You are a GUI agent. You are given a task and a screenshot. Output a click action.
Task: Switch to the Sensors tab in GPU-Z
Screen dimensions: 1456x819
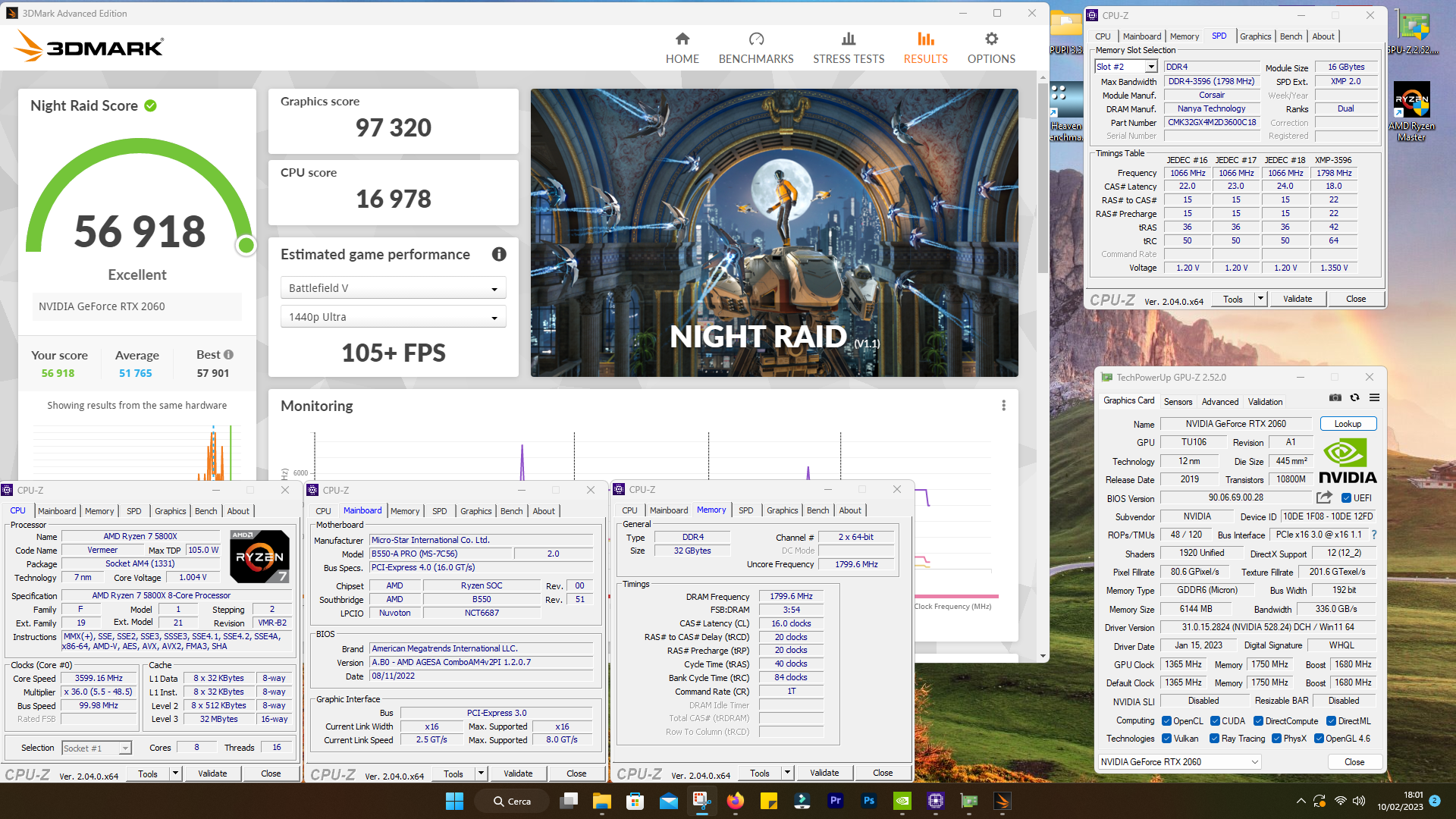click(x=1178, y=402)
